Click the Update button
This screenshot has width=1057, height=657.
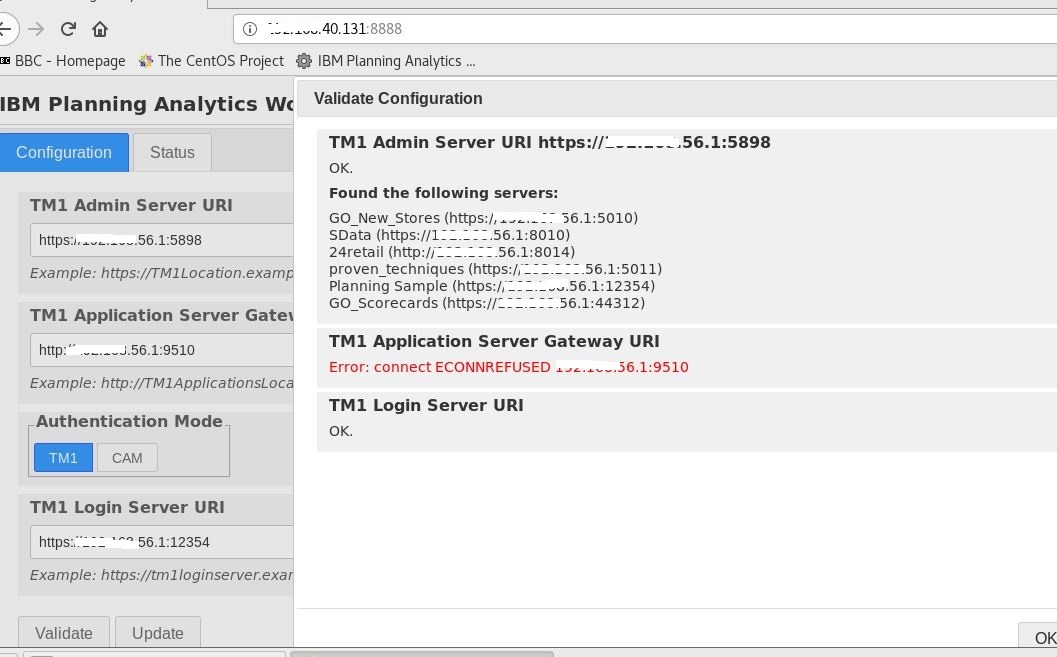point(158,633)
